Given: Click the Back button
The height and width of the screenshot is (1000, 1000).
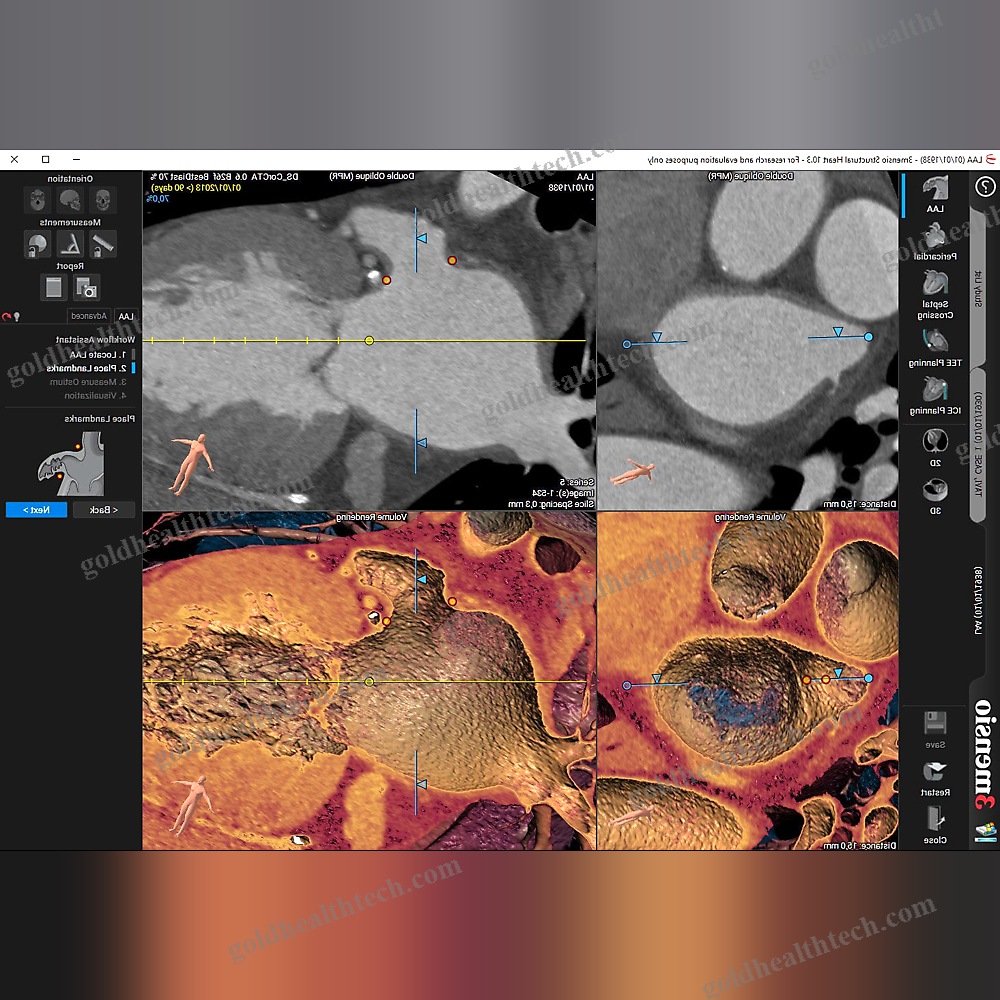Looking at the screenshot, I should [103, 510].
